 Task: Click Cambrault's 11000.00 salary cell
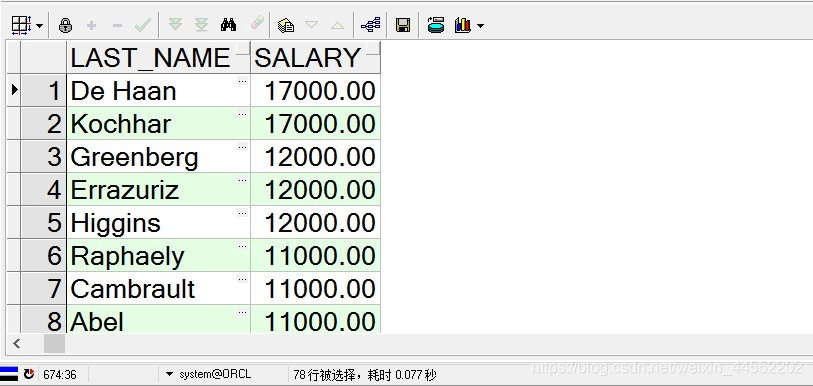coord(315,288)
